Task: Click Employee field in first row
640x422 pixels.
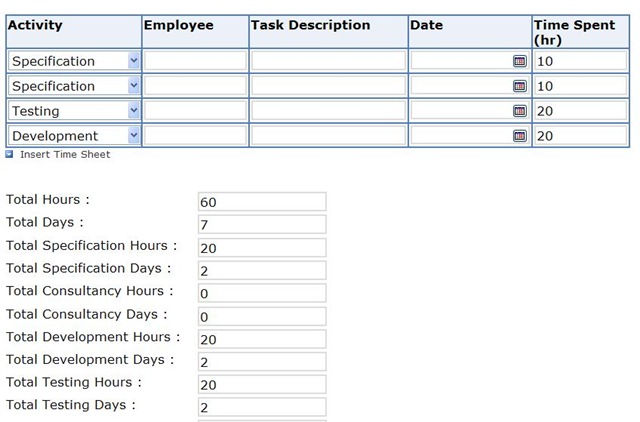Action: 195,61
